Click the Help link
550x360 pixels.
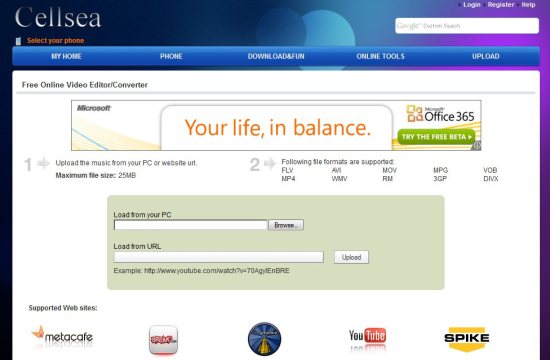point(528,5)
